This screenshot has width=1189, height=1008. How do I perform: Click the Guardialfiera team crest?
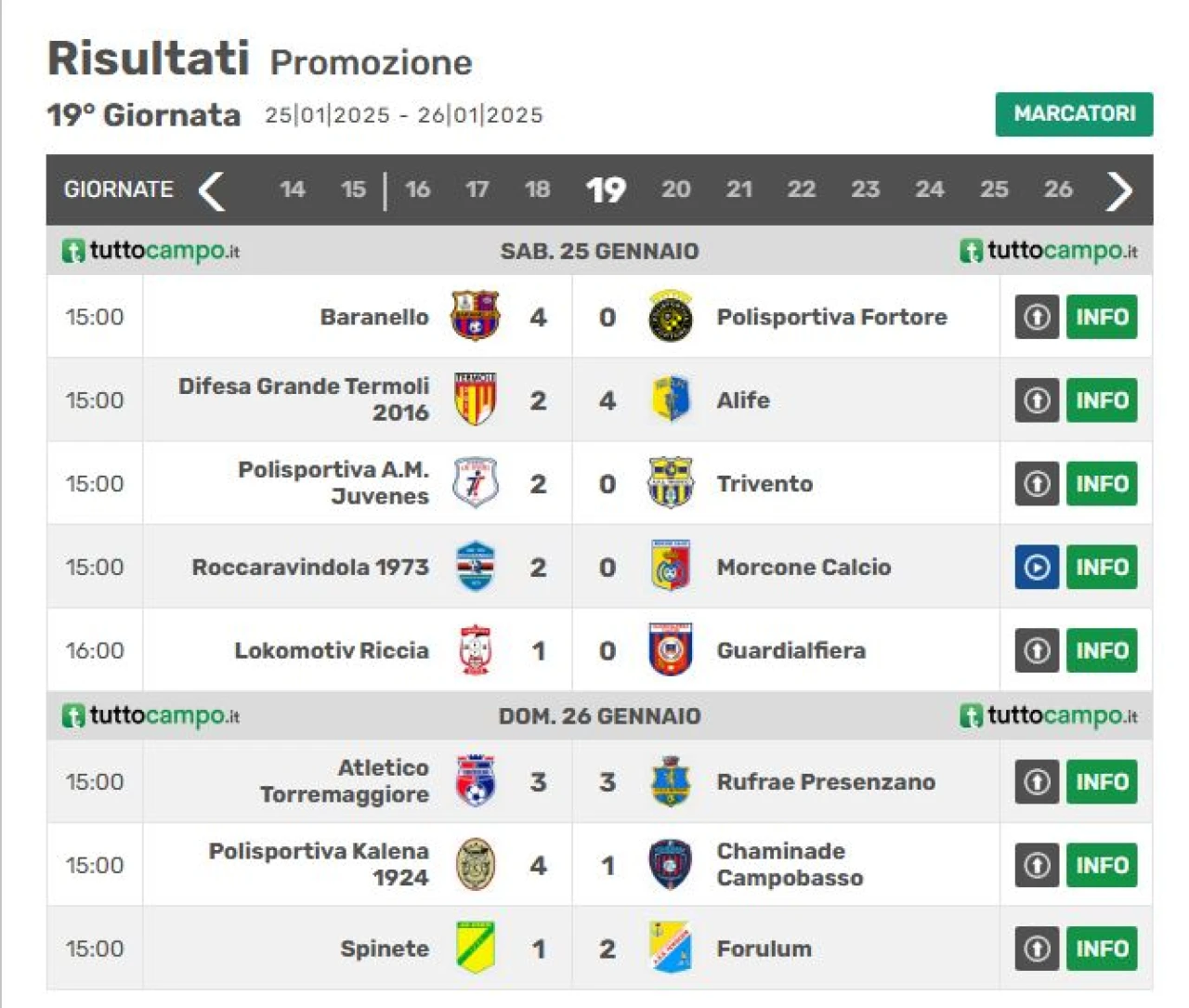tap(670, 650)
